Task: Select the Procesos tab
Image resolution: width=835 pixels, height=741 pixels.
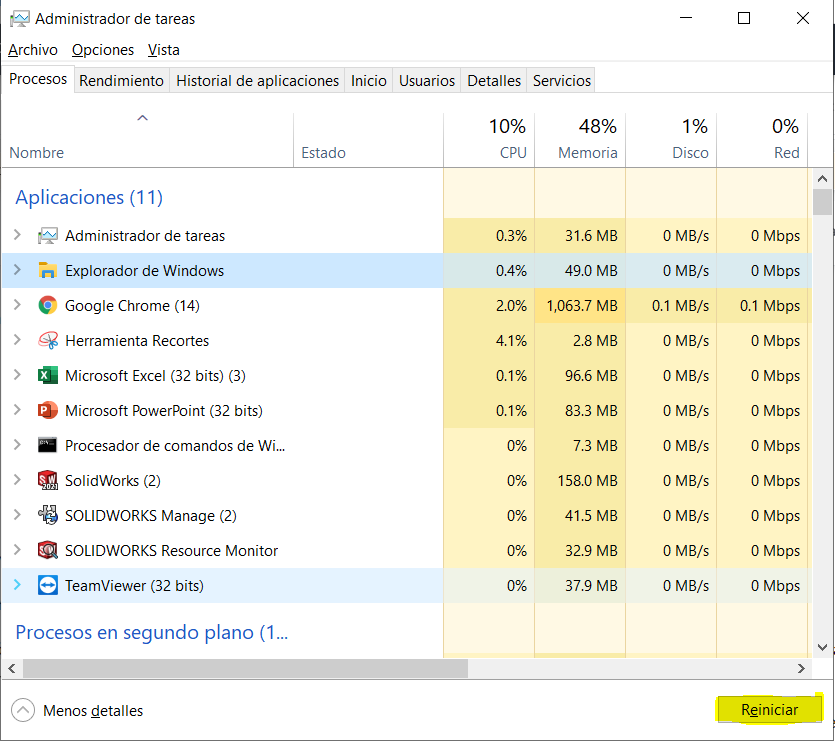Action: coord(38,79)
